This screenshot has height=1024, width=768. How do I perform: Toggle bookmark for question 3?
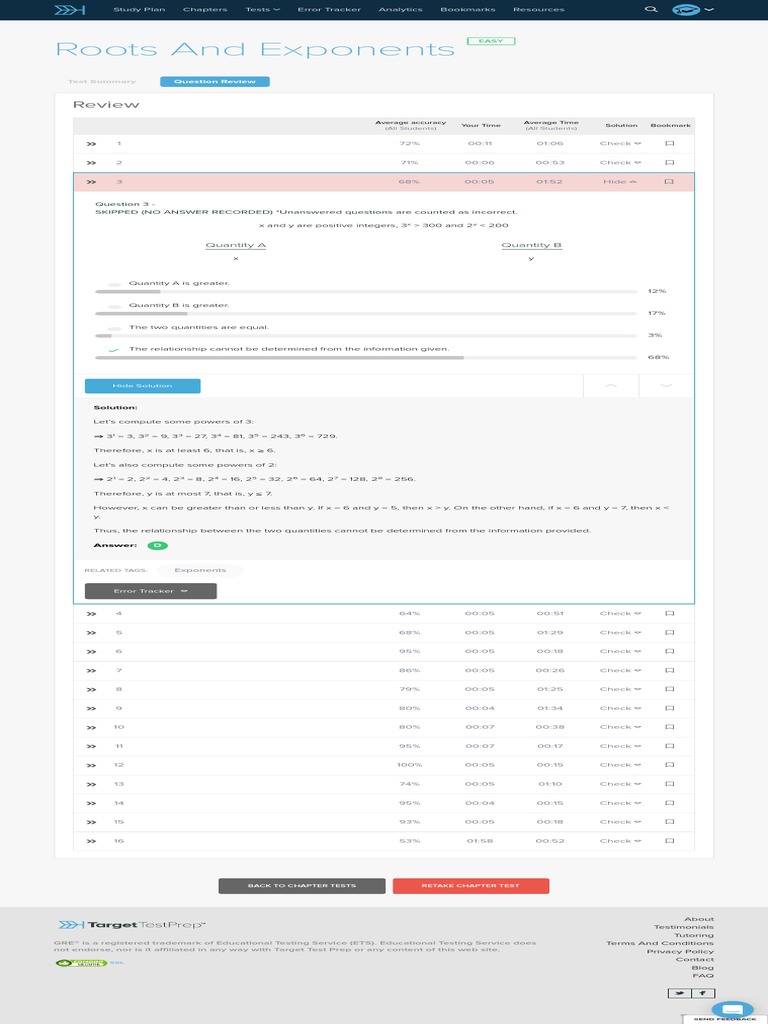click(670, 182)
